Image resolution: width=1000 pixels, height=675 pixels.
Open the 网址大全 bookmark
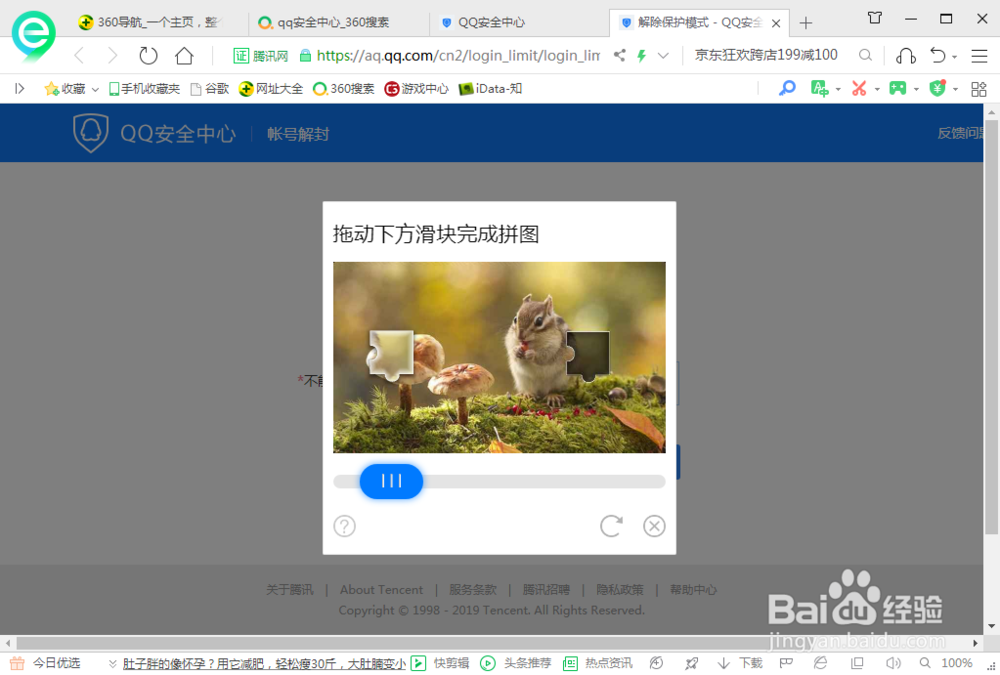click(x=271, y=89)
